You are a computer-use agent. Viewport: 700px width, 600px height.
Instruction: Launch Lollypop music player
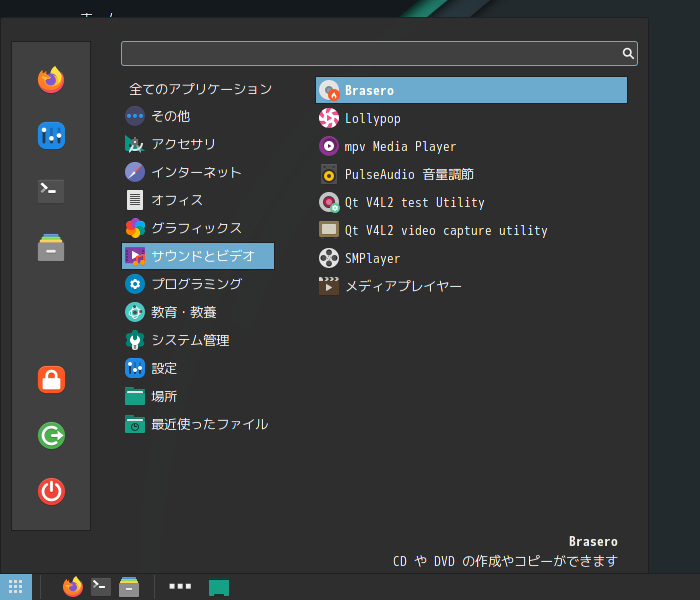click(471, 118)
